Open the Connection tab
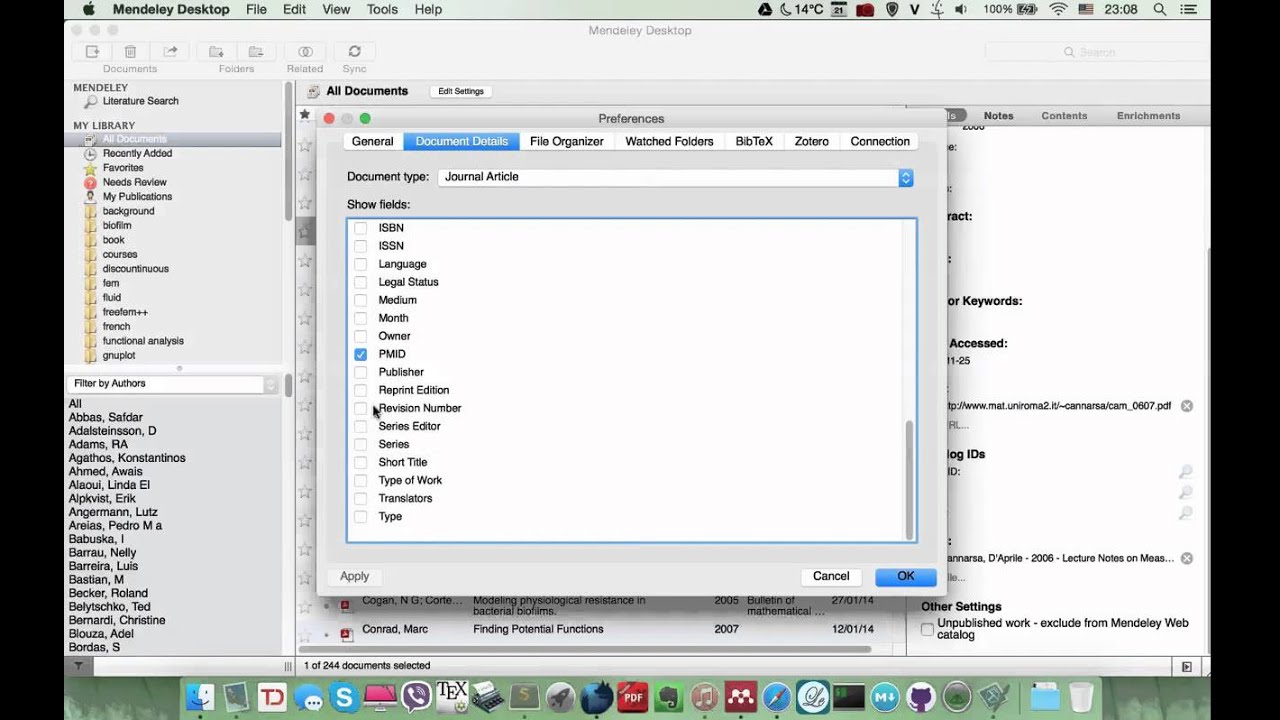Viewport: 1280px width, 720px height. tap(880, 142)
